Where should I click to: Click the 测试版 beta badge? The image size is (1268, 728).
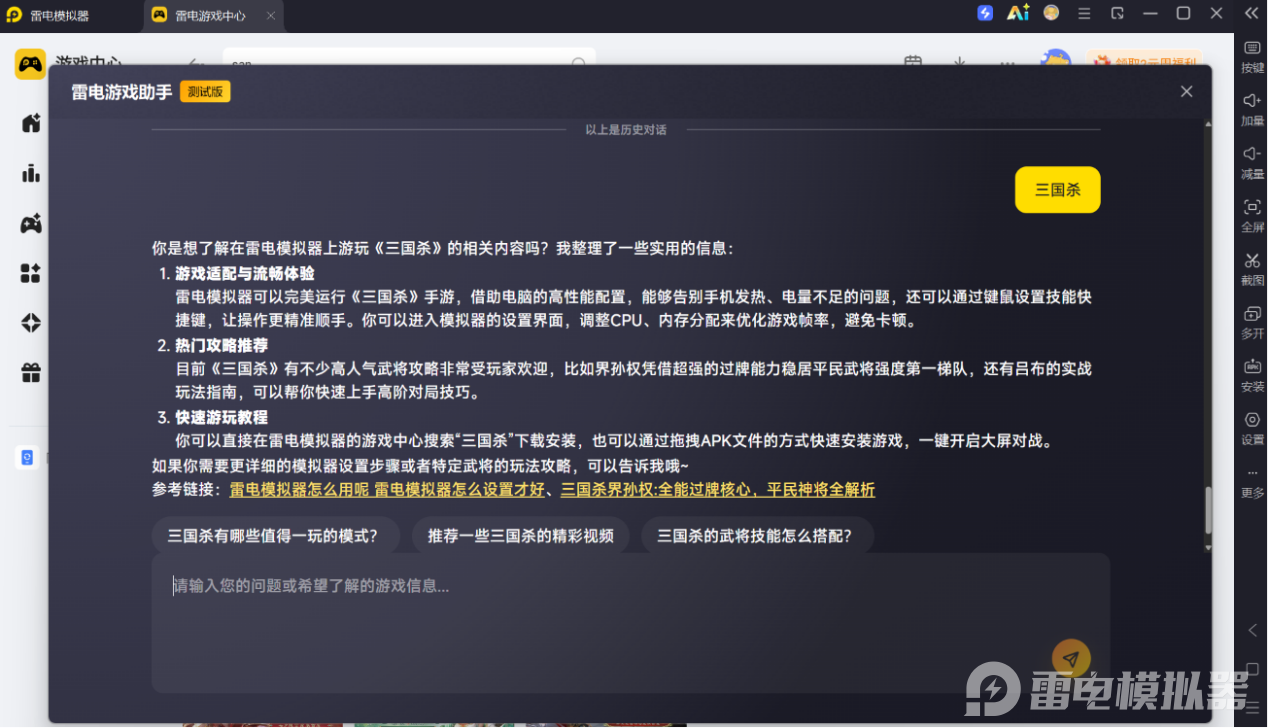205,92
